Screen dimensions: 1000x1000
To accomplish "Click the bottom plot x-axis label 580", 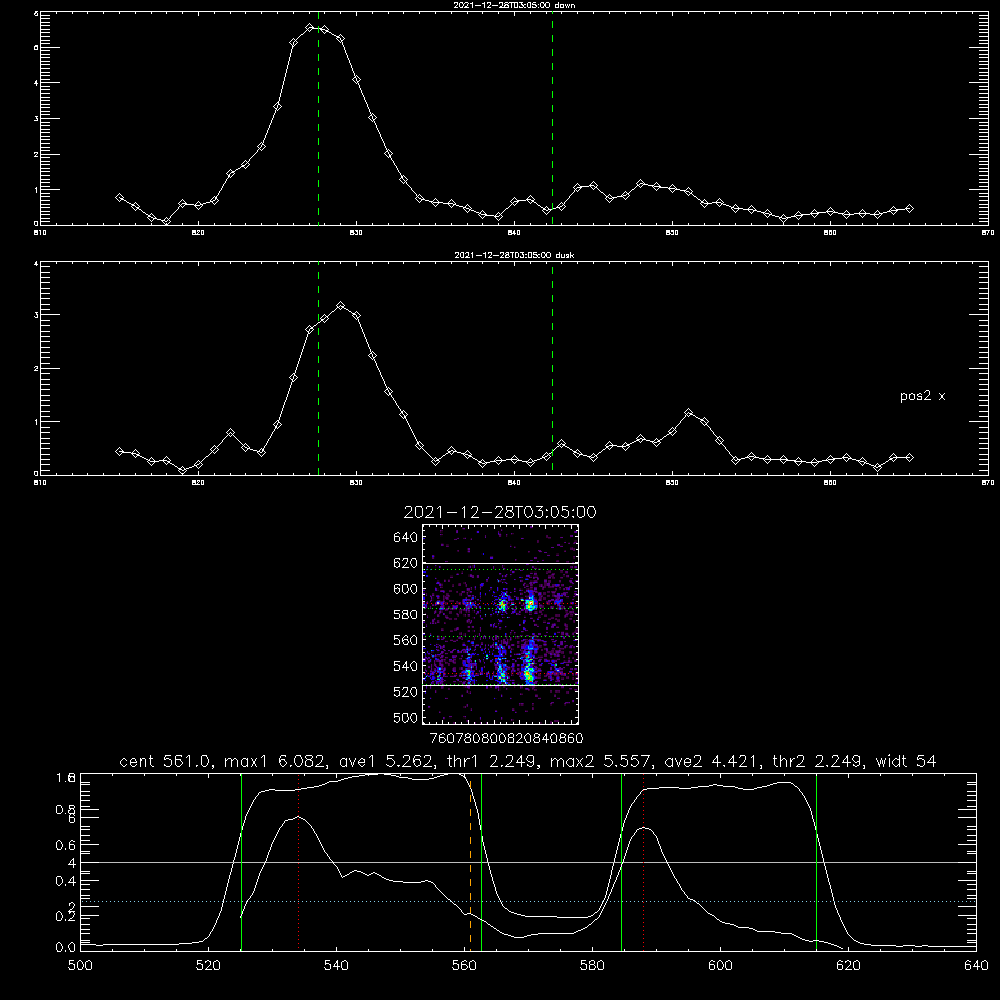I will (x=592, y=966).
